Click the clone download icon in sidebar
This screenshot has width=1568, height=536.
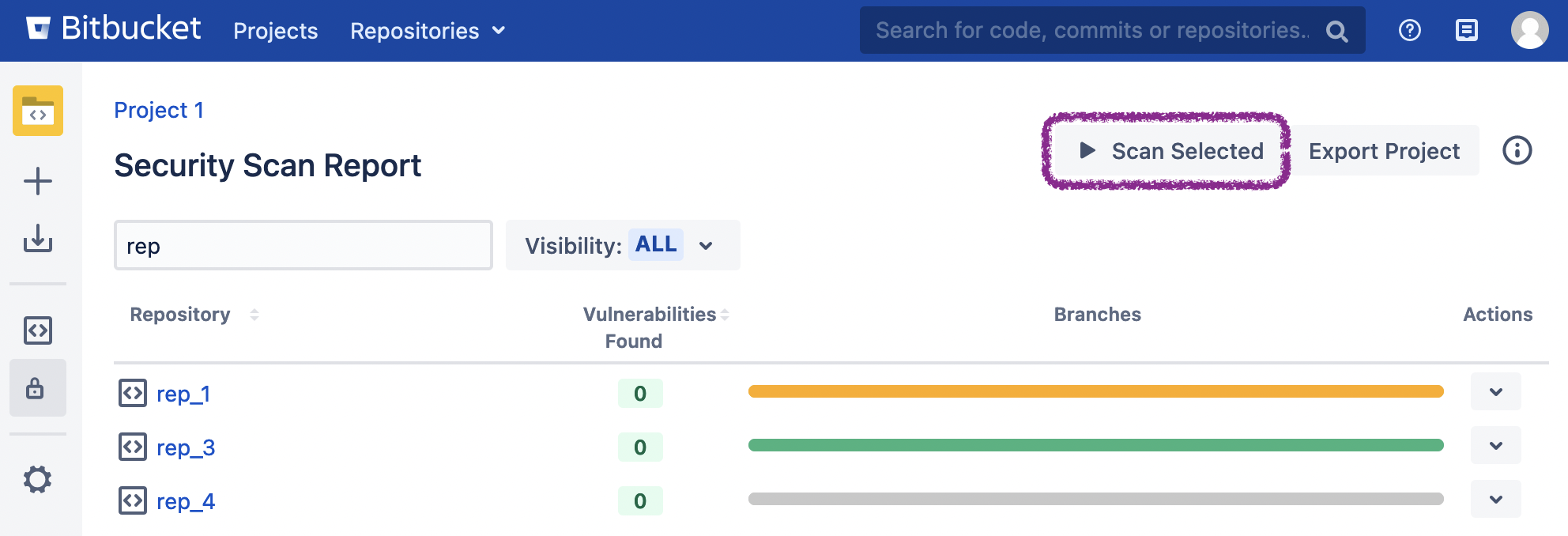click(x=38, y=238)
